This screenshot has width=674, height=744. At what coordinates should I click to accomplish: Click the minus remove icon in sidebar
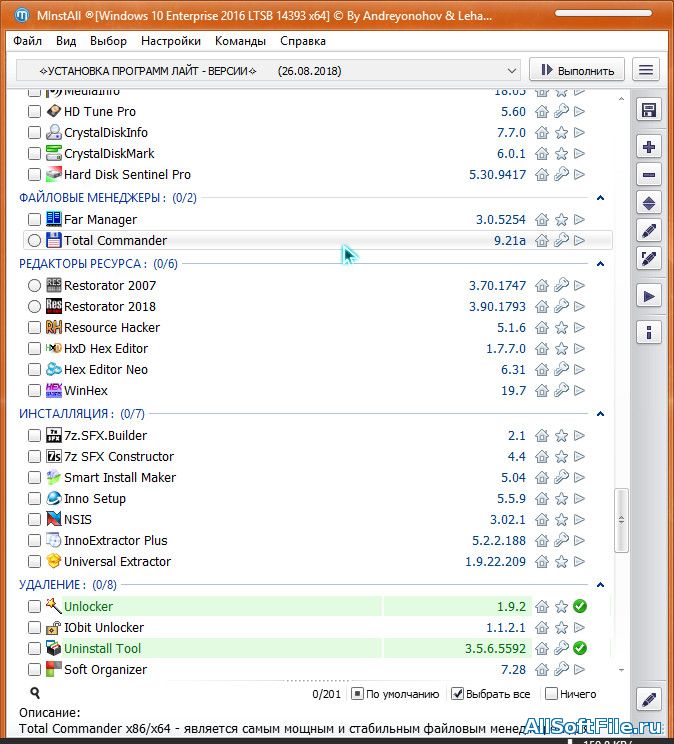(648, 175)
